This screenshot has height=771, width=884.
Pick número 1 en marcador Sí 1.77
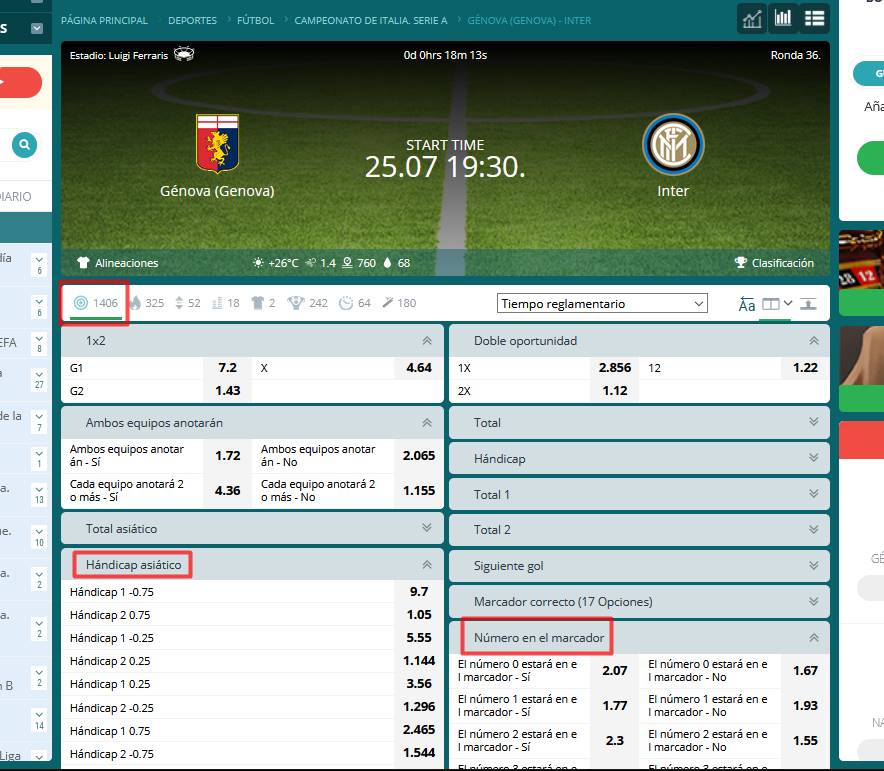pyautogui.click(x=615, y=706)
